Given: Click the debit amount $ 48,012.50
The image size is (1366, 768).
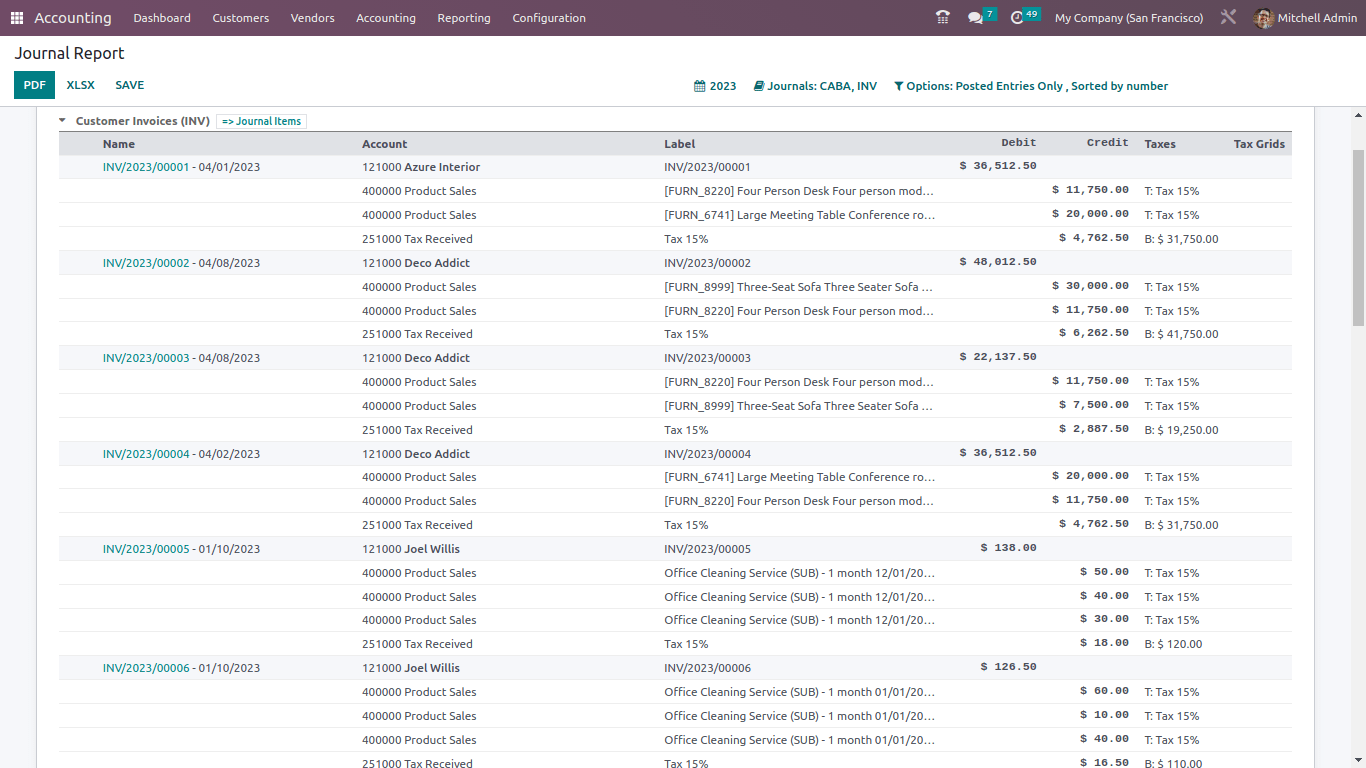Looking at the screenshot, I should click(998, 262).
